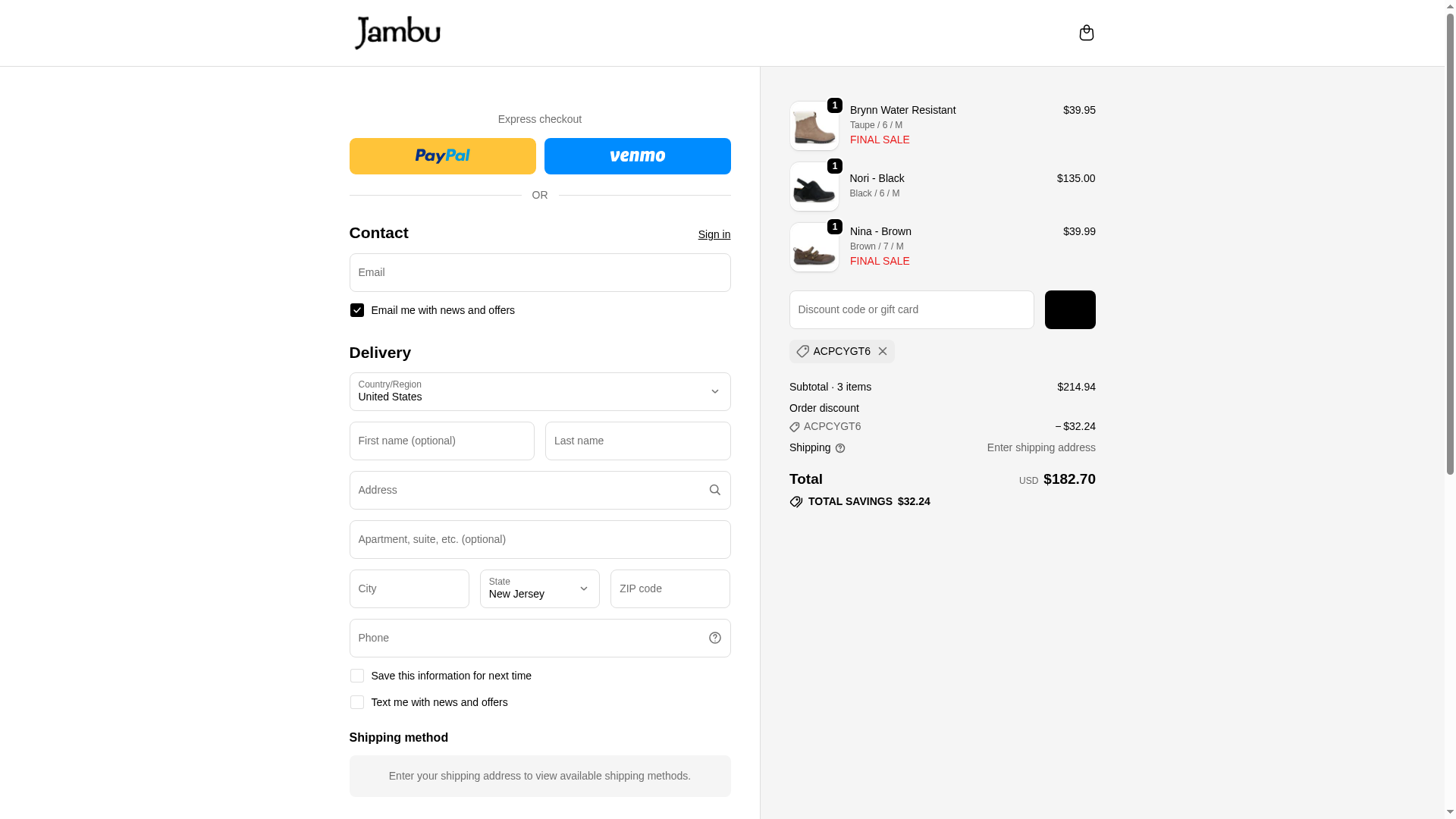Screen dimensions: 1456x819
Task: Click the phone field help icon
Action: coord(714,638)
